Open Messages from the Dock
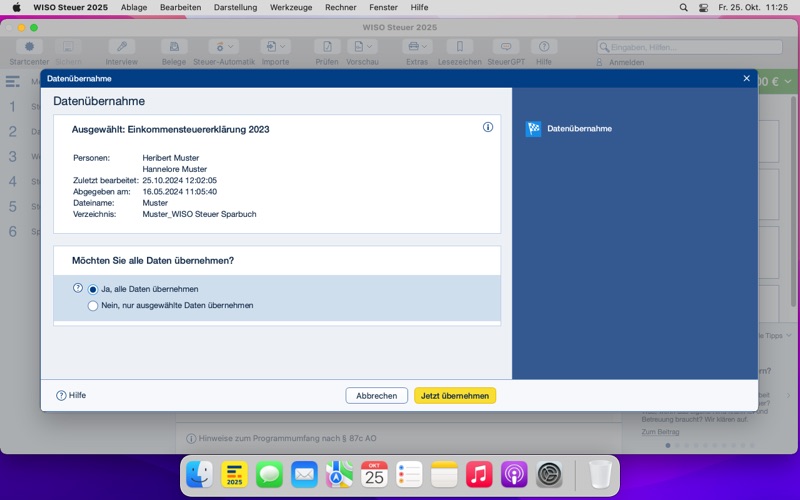This screenshot has height=500, width=800. tap(269, 474)
